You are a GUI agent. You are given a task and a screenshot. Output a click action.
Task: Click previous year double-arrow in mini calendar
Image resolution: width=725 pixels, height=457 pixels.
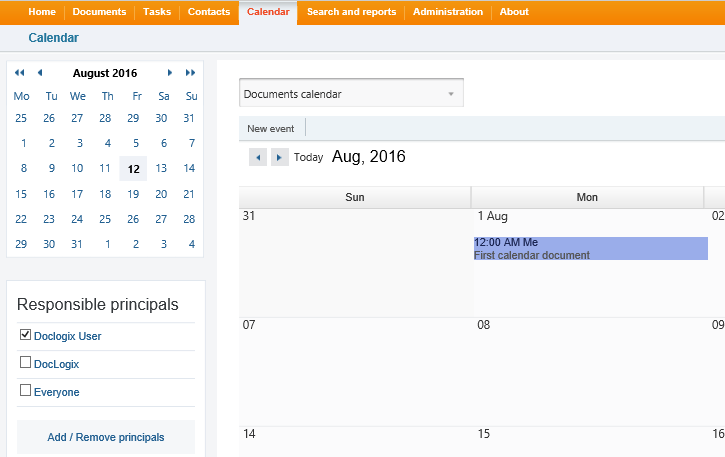(19, 73)
